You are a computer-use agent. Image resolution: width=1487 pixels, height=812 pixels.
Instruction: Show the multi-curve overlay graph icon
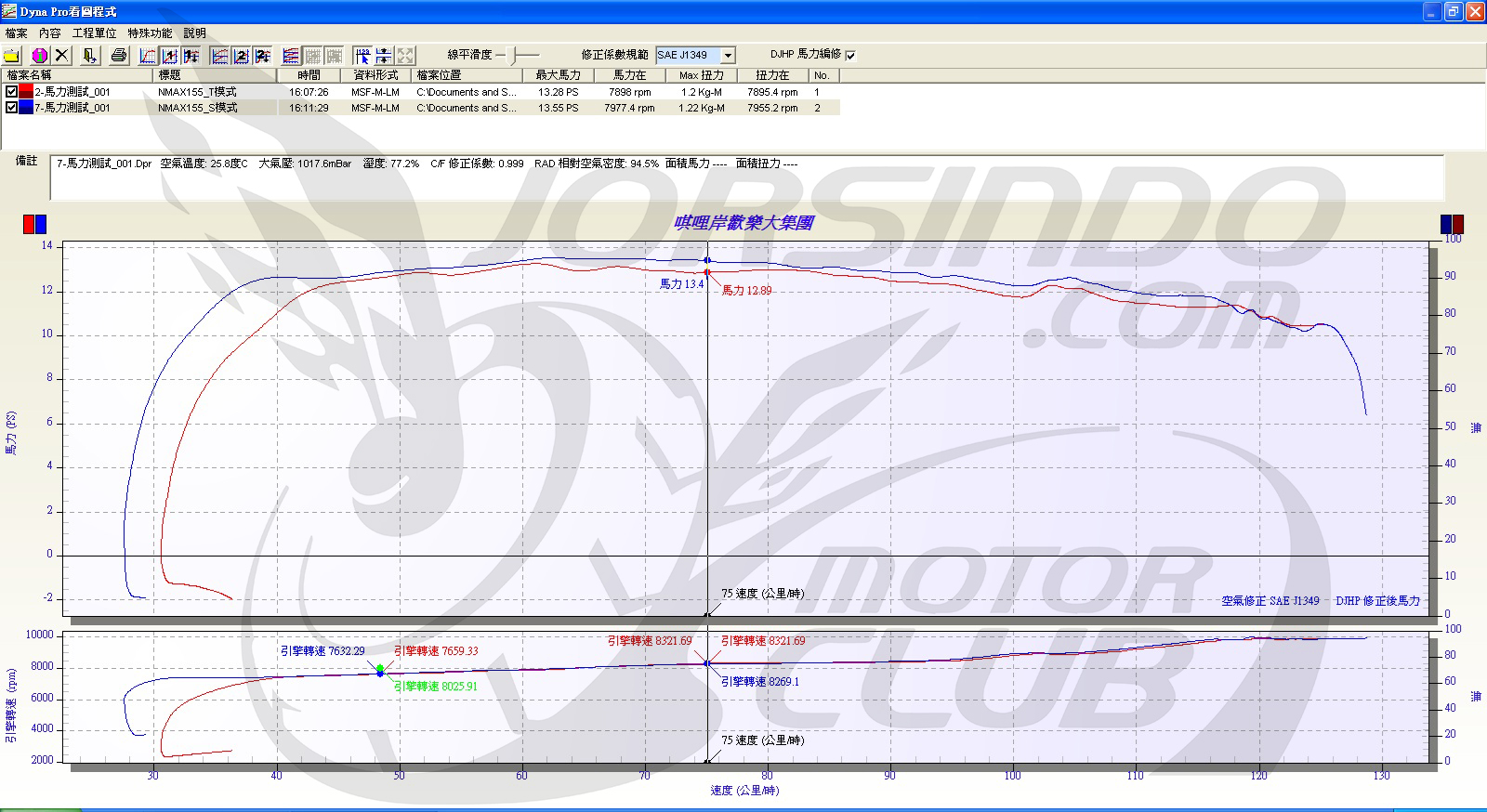click(291, 56)
